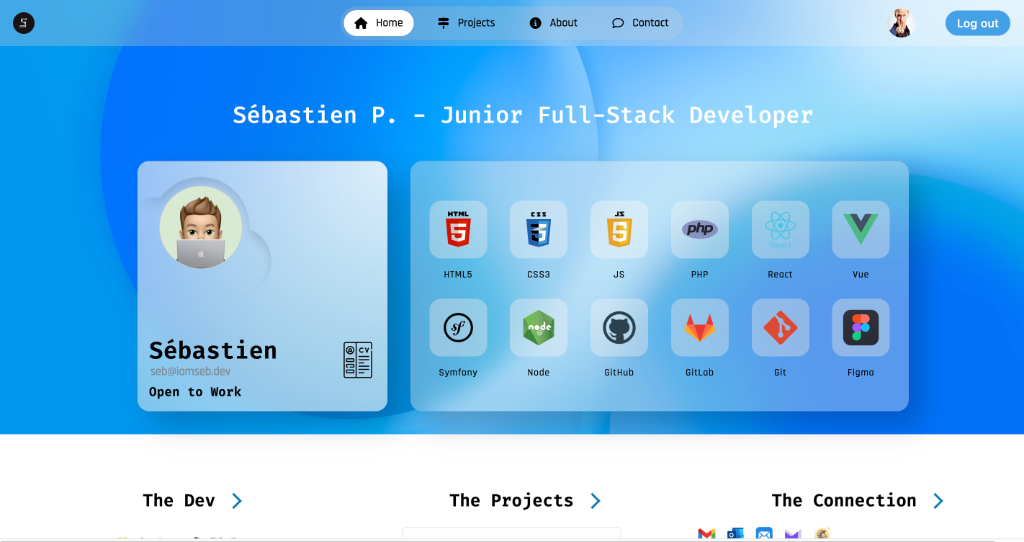Click the home glyph in Home tab
This screenshot has height=542, width=1024.
pos(360,24)
